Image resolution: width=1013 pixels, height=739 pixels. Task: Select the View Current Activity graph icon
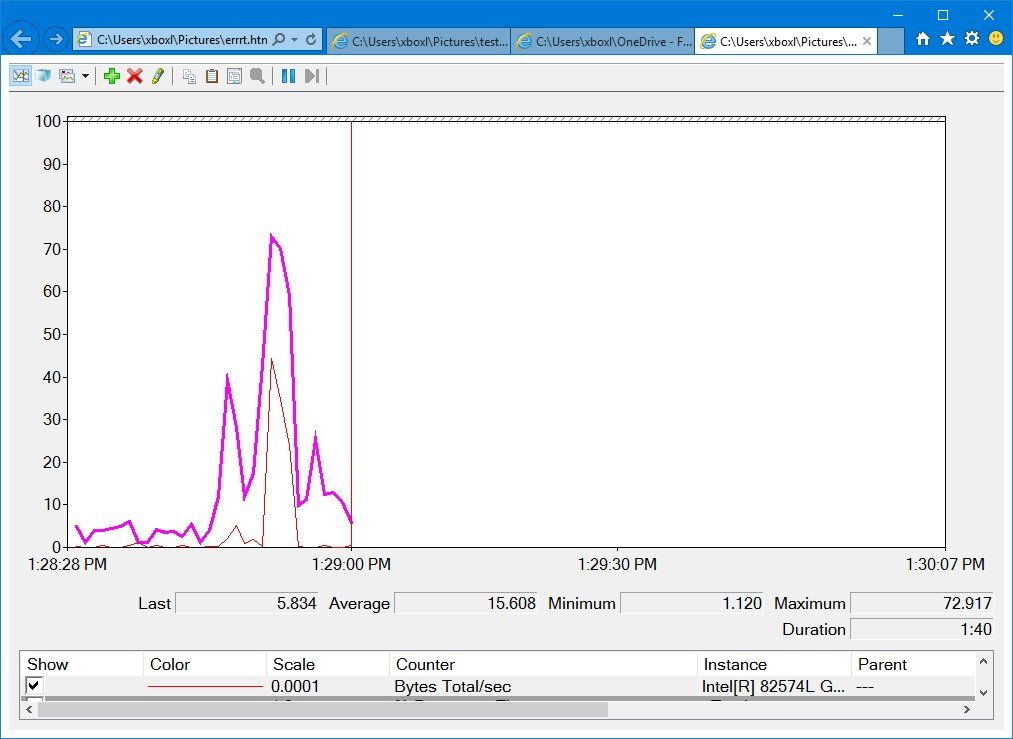20,75
